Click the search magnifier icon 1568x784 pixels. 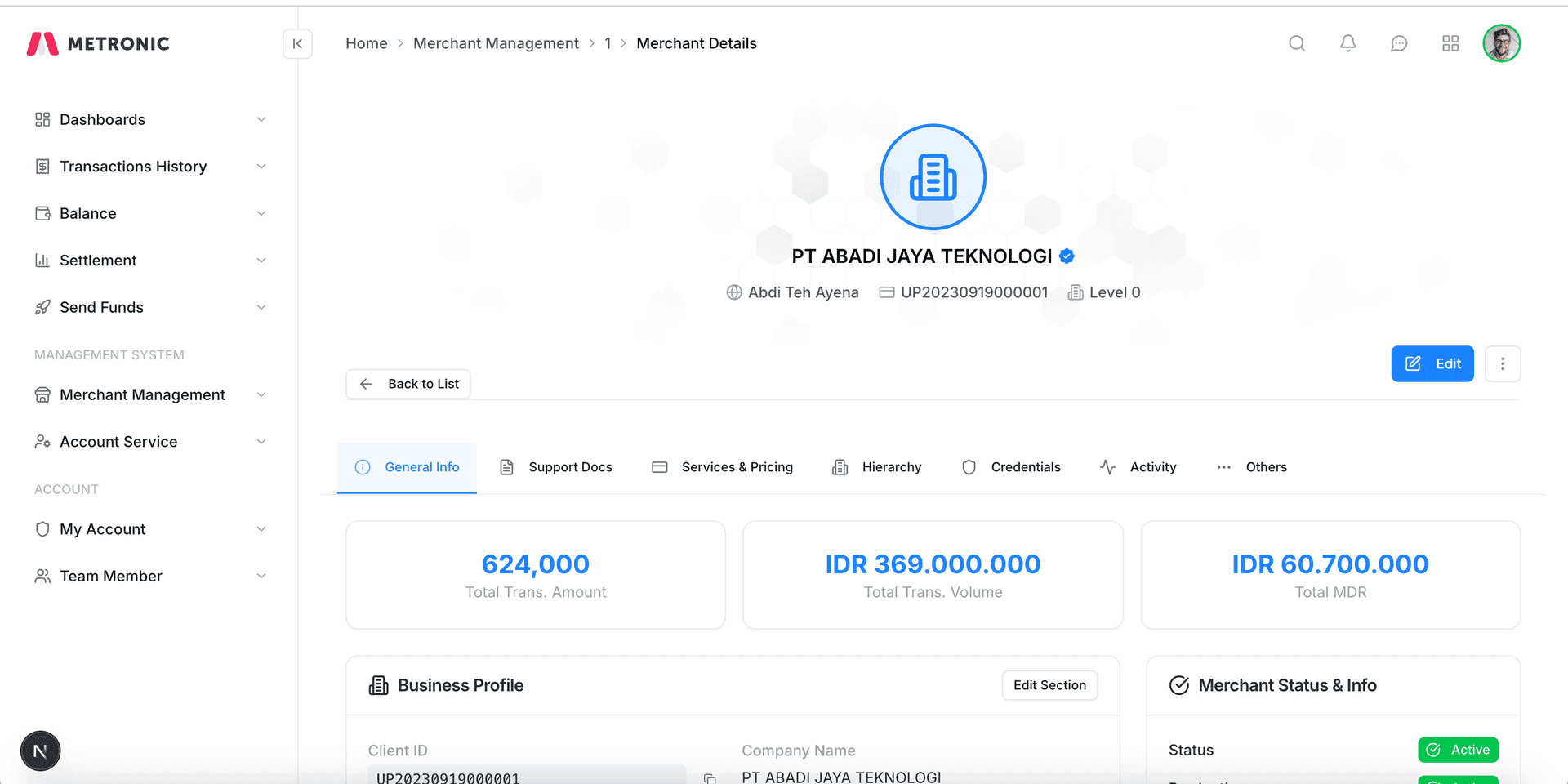point(1297,43)
